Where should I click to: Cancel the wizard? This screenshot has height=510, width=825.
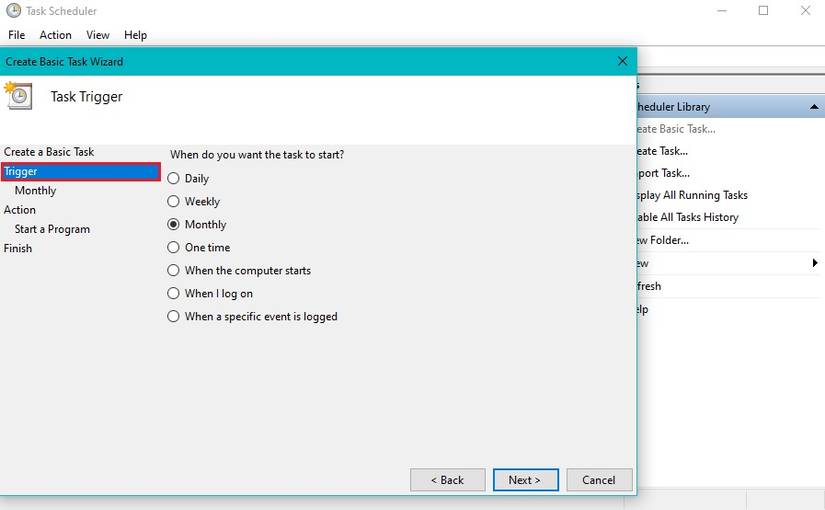[x=599, y=480]
